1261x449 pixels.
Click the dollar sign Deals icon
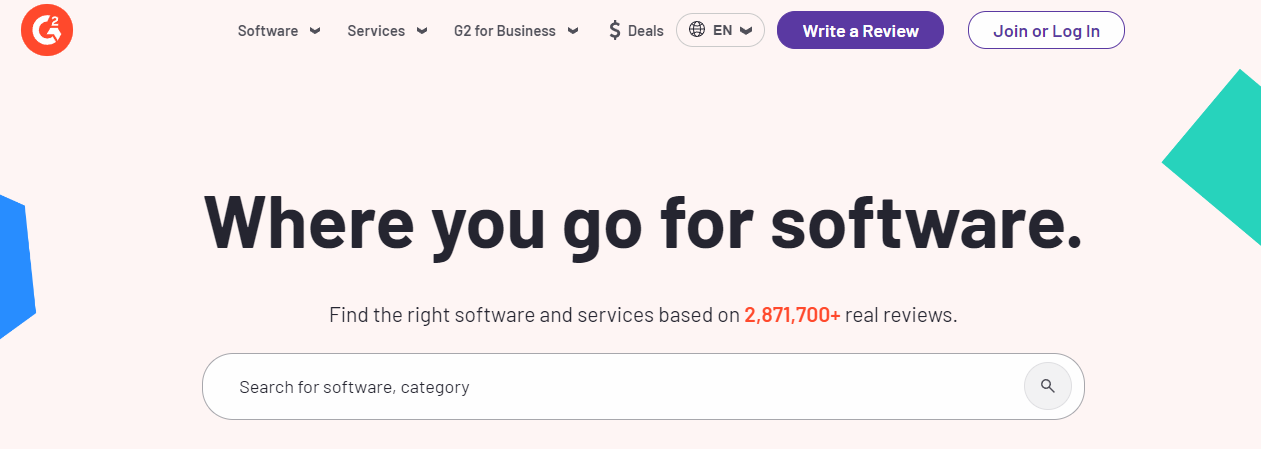click(615, 30)
